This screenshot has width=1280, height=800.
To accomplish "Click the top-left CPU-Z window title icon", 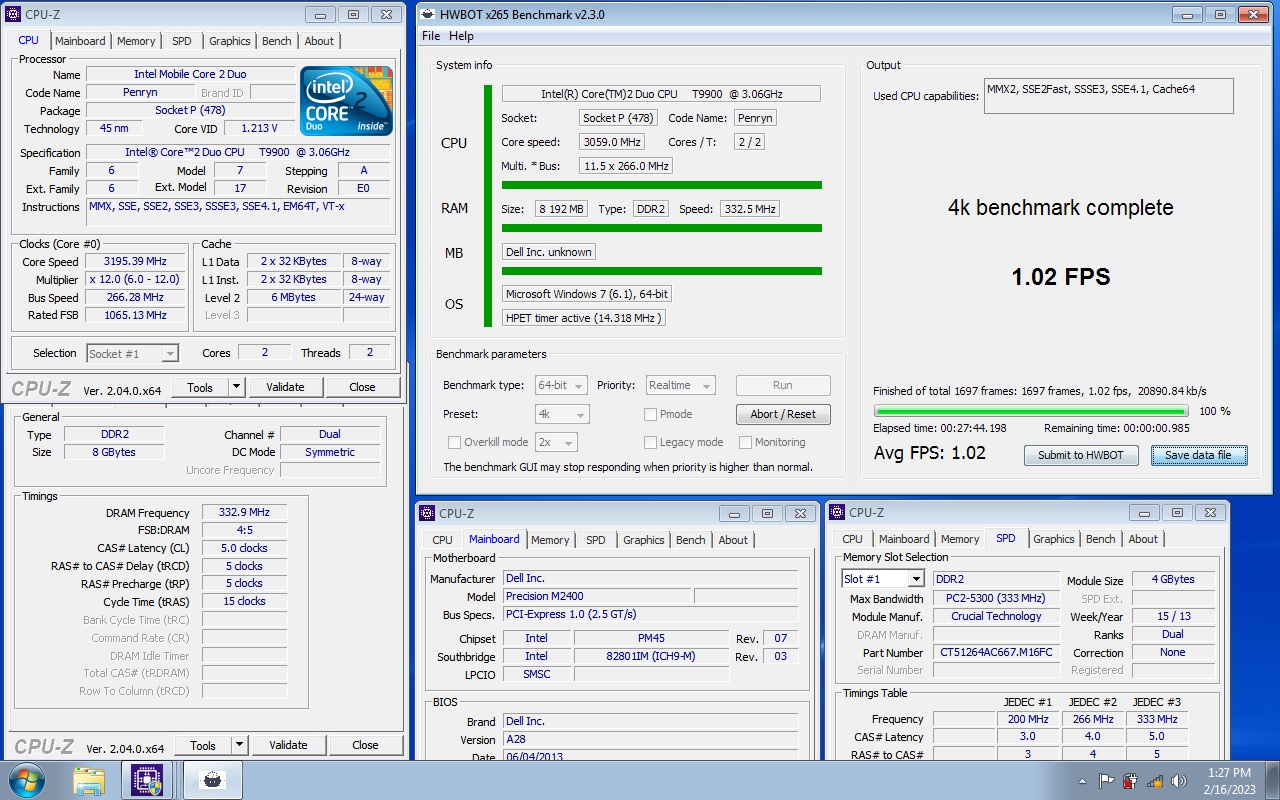I will coord(12,14).
